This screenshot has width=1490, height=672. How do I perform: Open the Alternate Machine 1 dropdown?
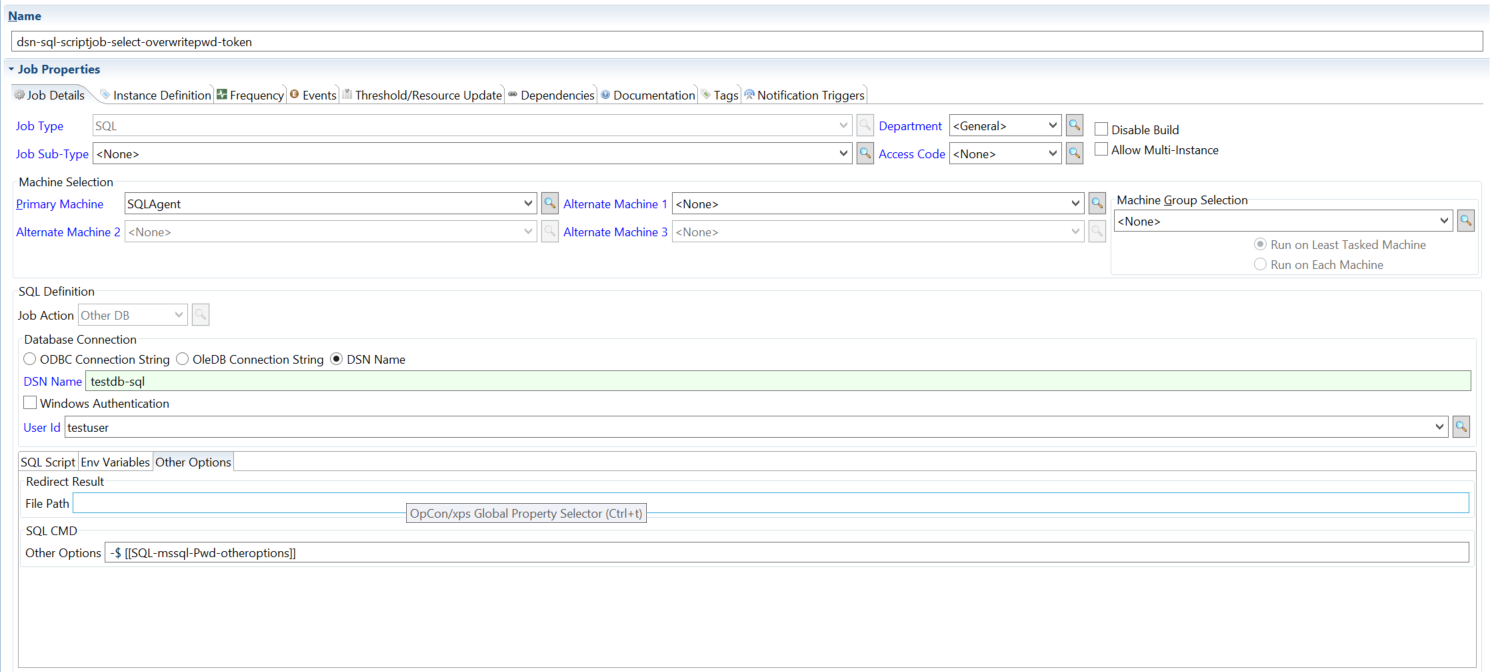click(1076, 204)
